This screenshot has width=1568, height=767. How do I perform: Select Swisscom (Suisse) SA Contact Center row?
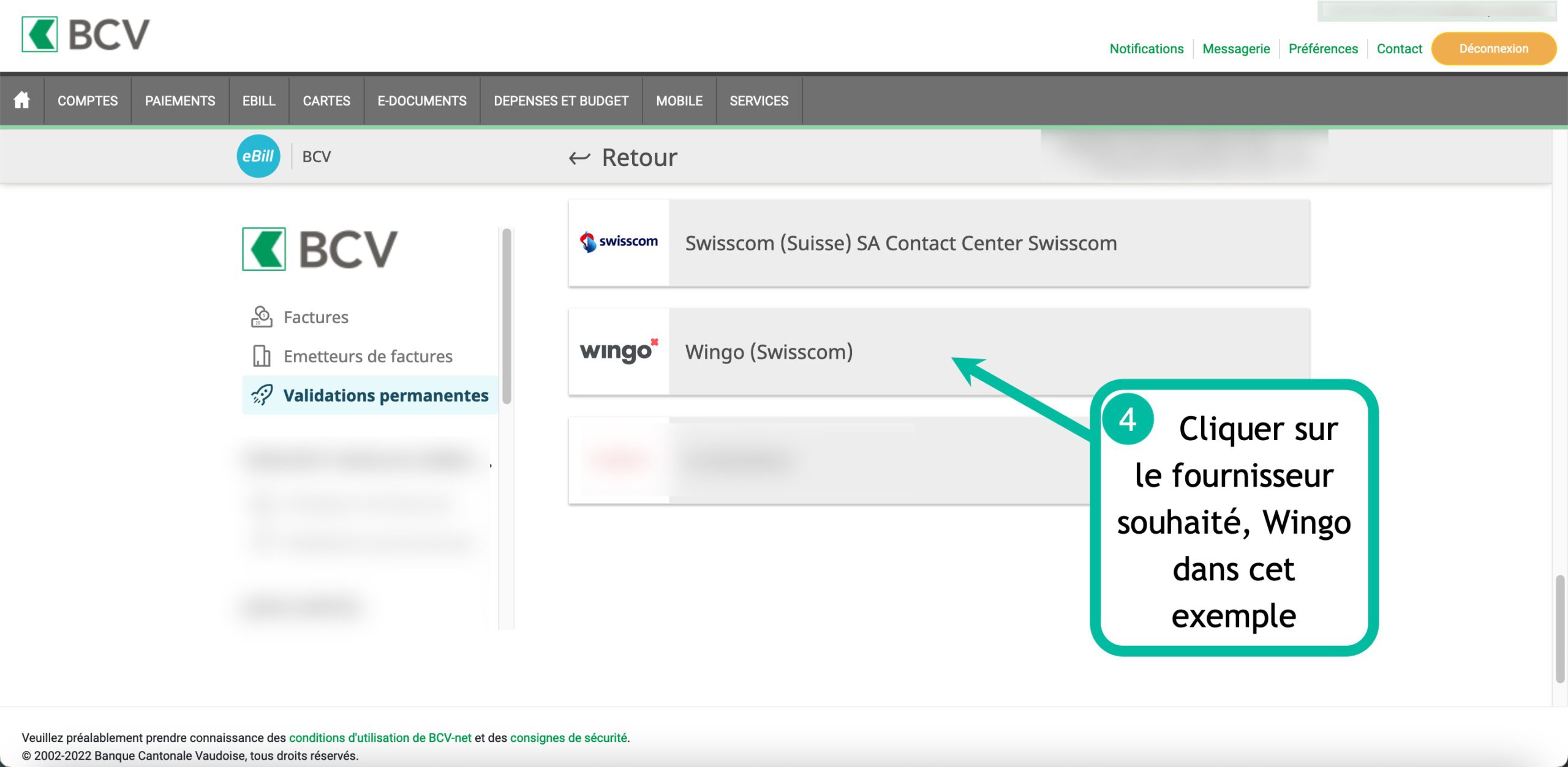pos(900,243)
